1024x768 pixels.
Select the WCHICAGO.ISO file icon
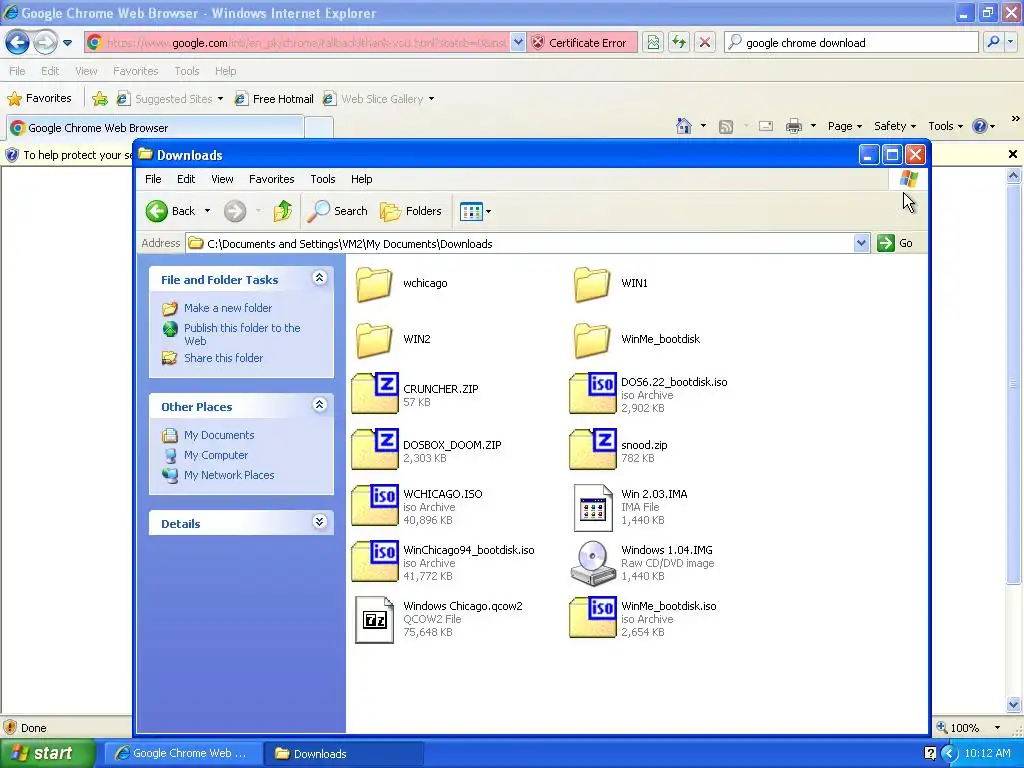(x=375, y=505)
